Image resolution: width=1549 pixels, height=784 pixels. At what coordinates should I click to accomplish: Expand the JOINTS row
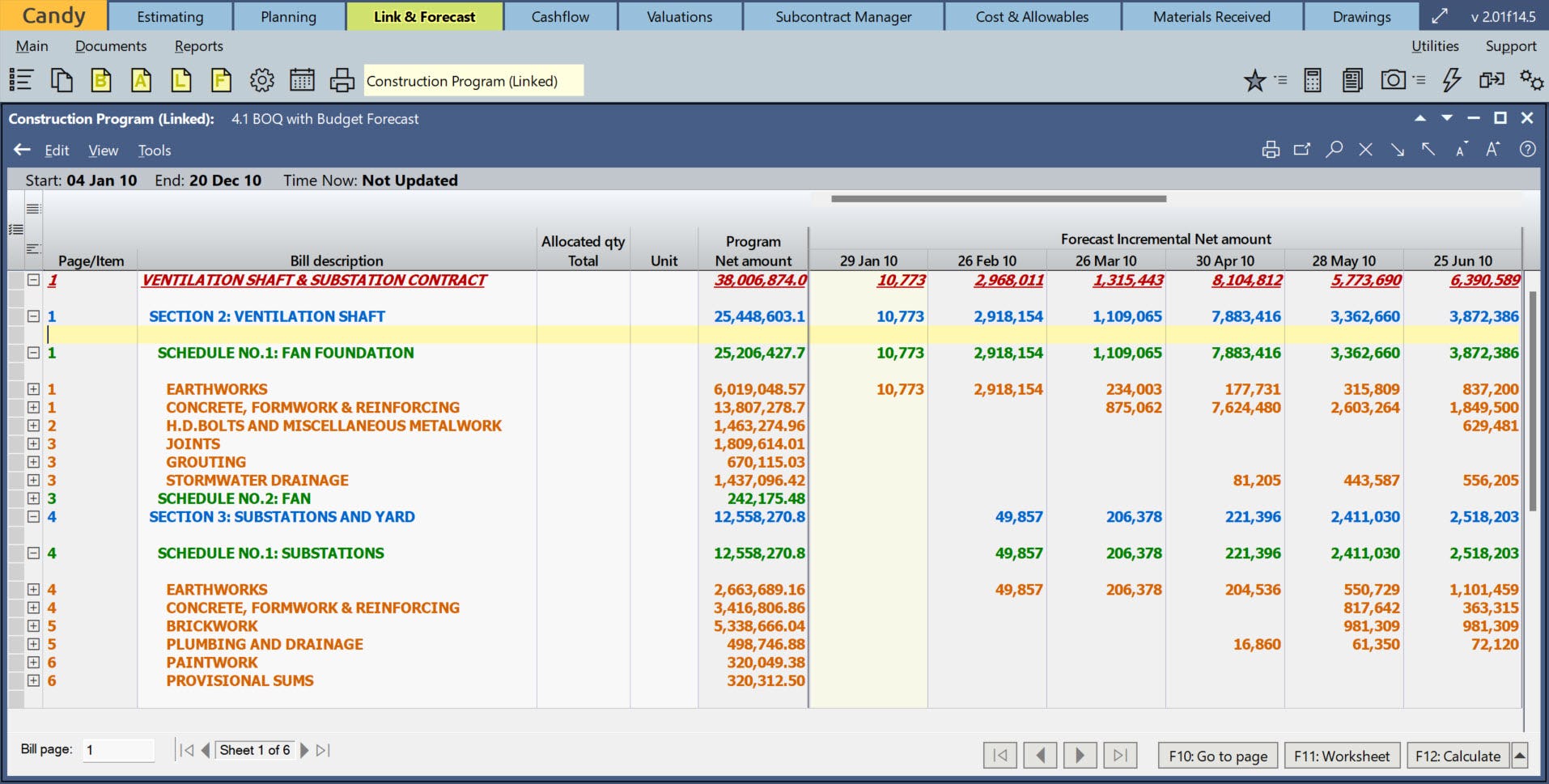[x=33, y=443]
